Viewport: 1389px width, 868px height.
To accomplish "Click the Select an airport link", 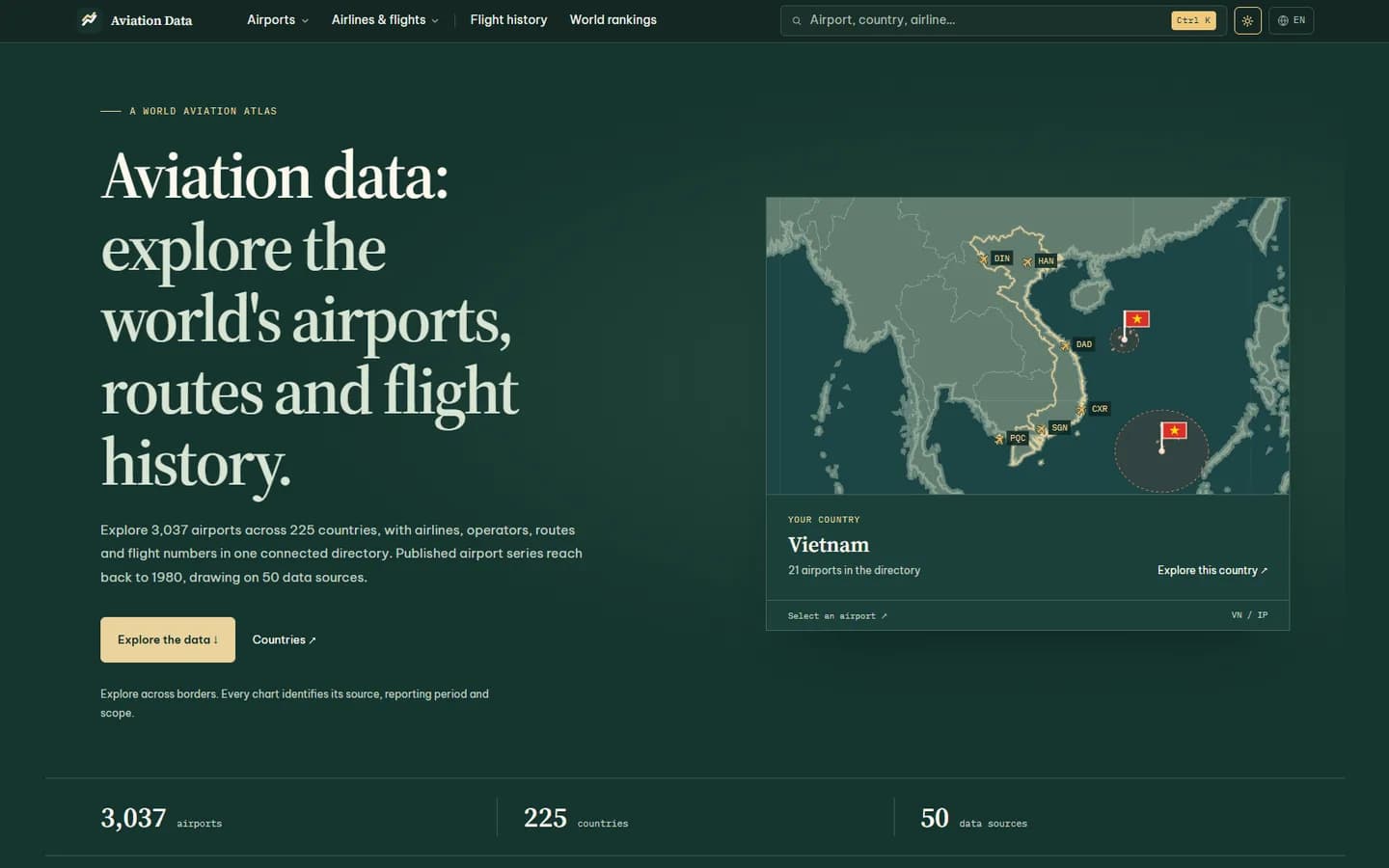I will point(837,615).
